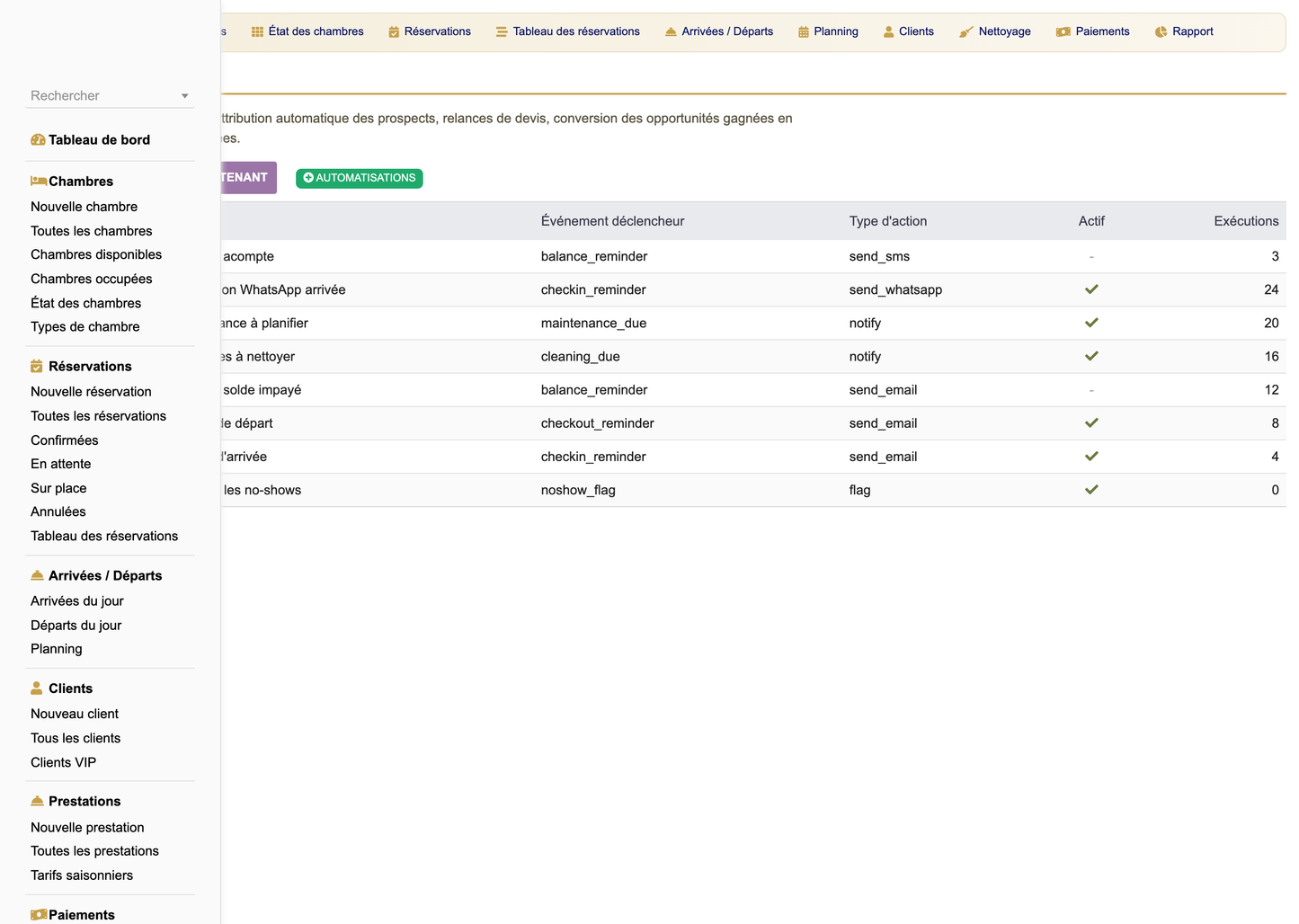The height and width of the screenshot is (924, 1299).
Task: Click the Prestations bell icon in sidebar
Action: (x=37, y=801)
